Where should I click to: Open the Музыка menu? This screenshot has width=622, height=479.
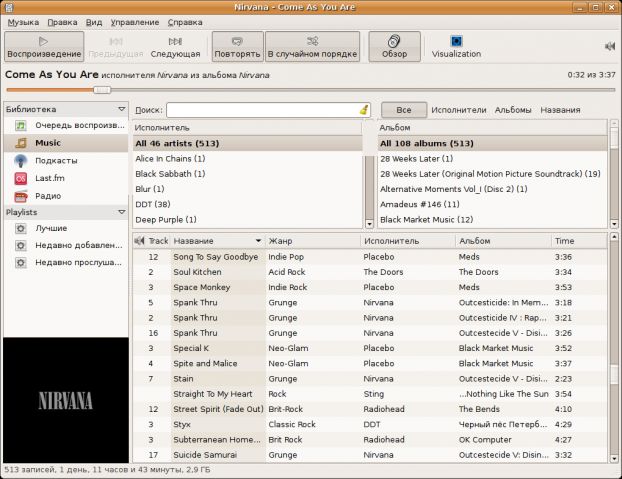[23, 21]
